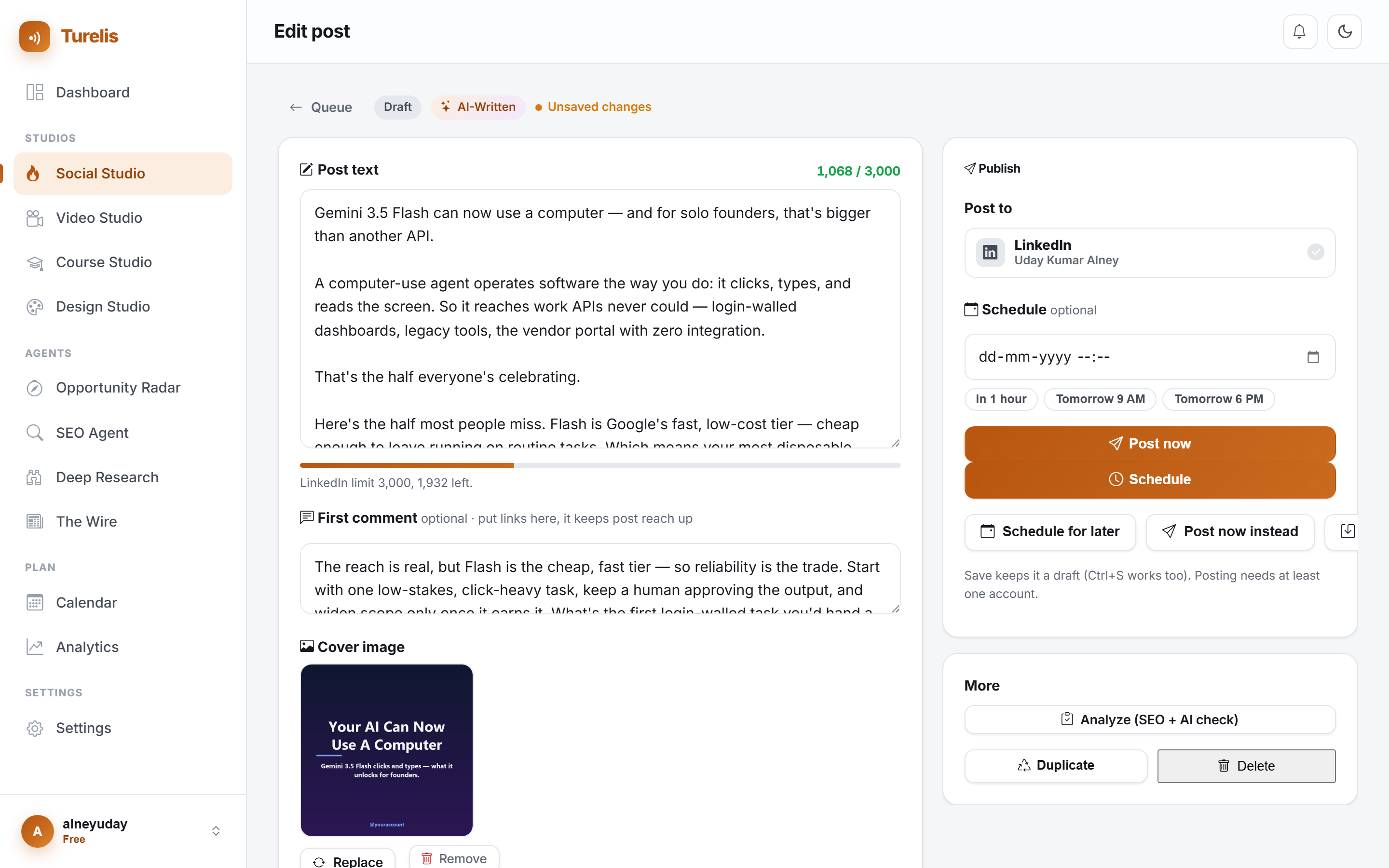Click The Wire newspaper icon

point(35,521)
